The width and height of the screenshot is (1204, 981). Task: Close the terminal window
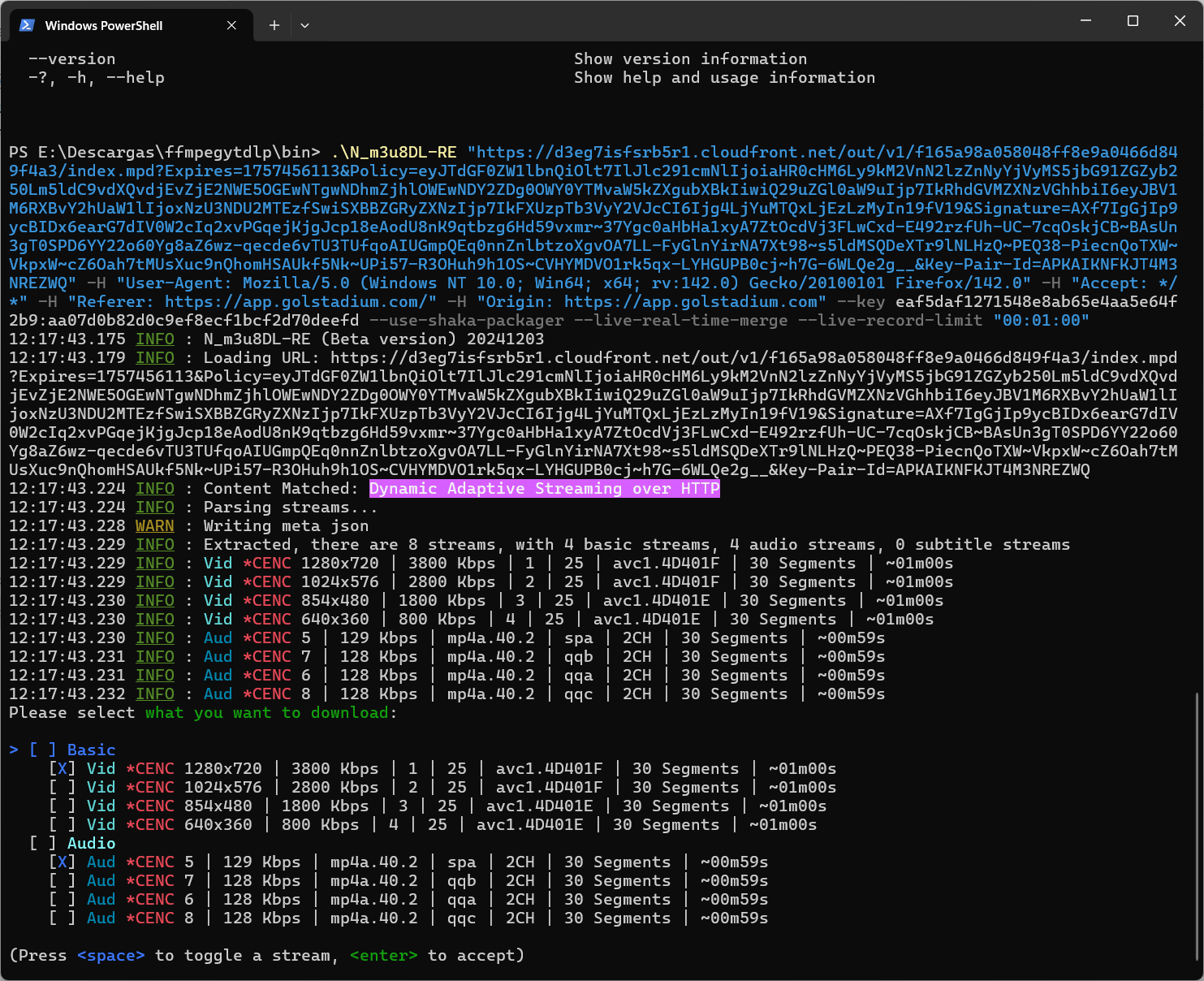(x=1180, y=21)
